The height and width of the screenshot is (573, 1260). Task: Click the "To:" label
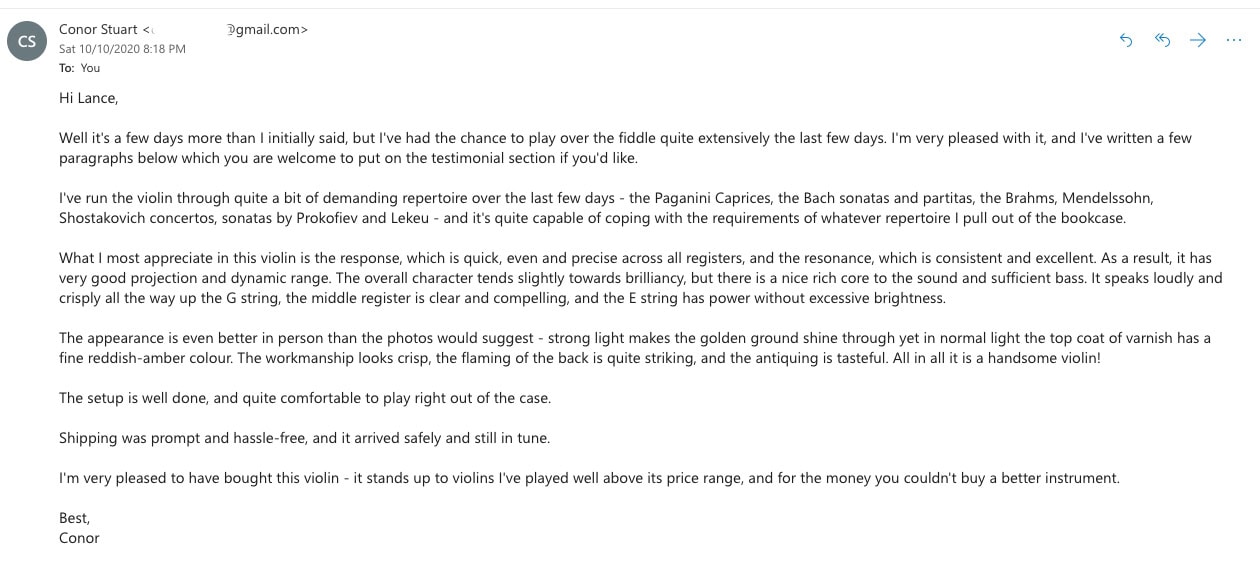tap(67, 68)
